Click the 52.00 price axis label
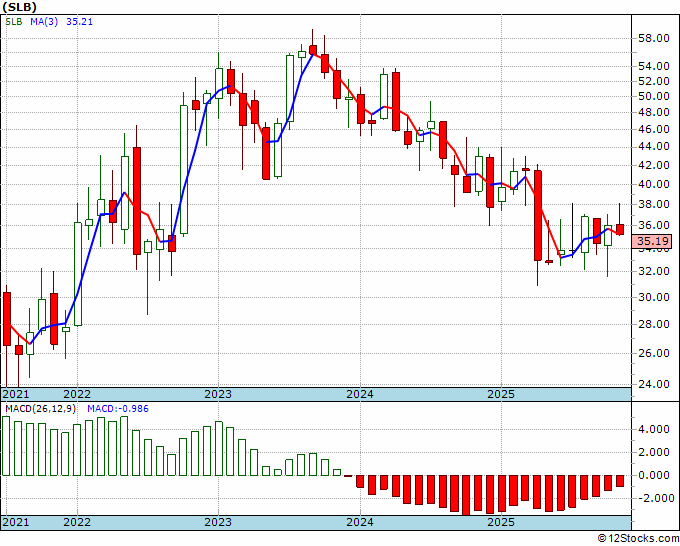 tap(654, 81)
